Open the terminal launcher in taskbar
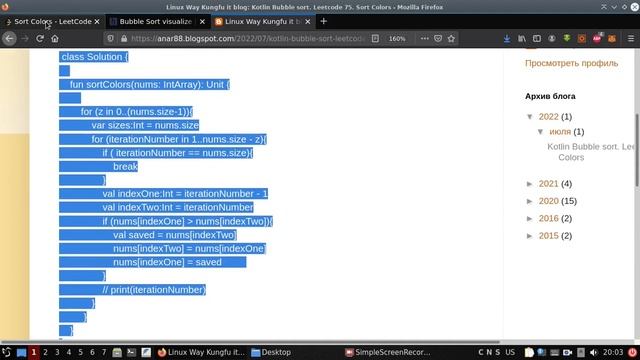This screenshot has width=640, height=360. click(131, 352)
